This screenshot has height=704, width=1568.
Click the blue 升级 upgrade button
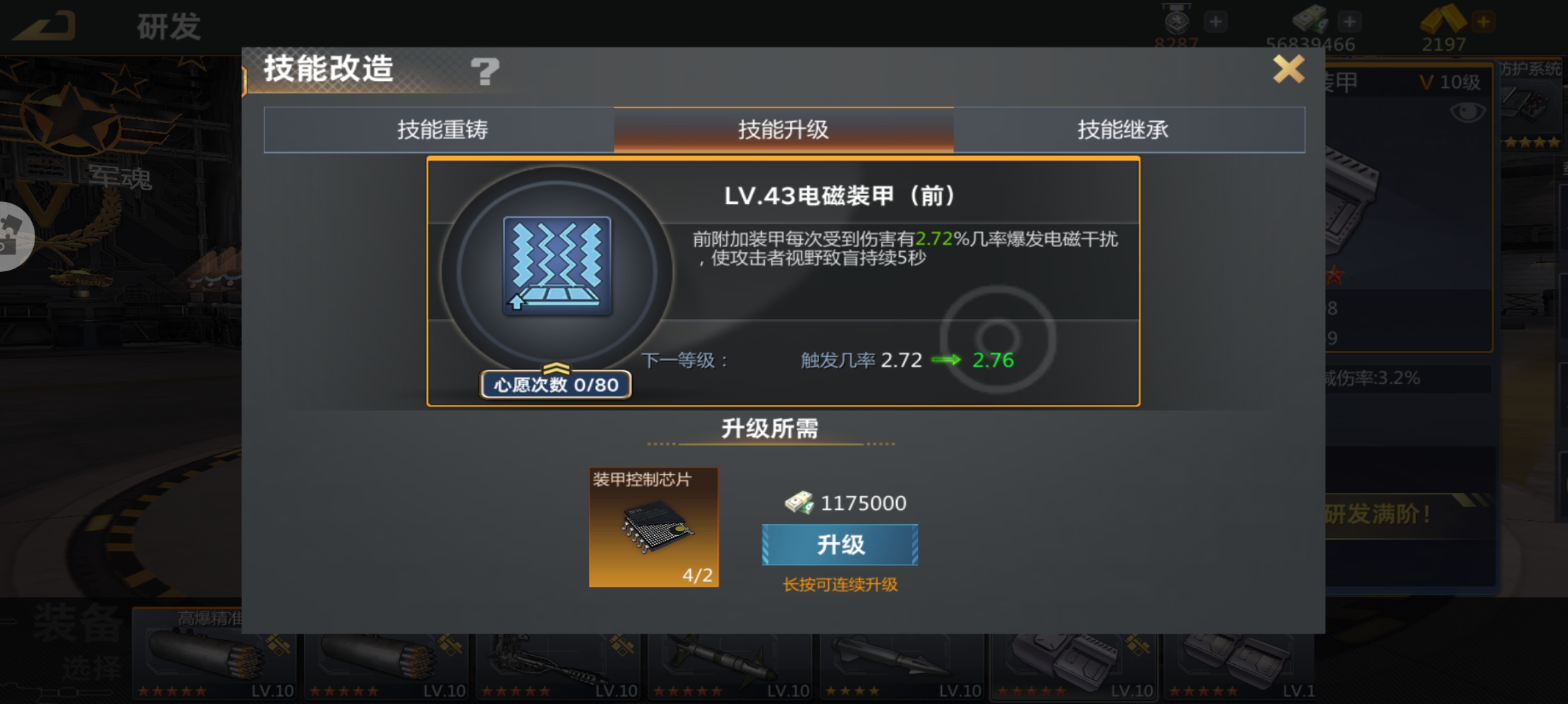click(839, 544)
